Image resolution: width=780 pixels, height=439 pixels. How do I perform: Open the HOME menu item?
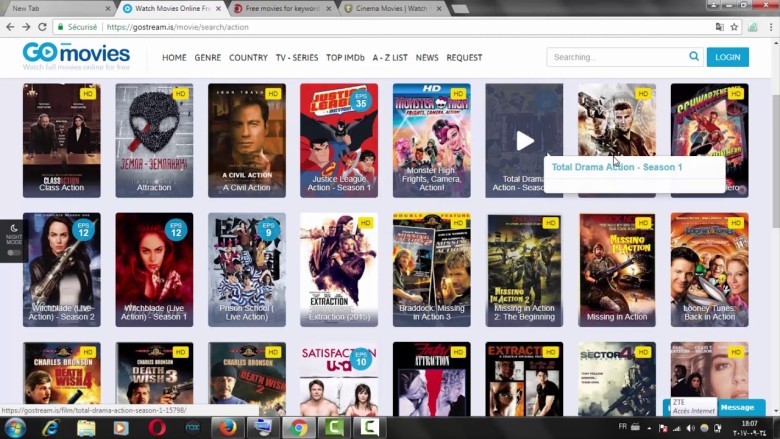(x=174, y=58)
